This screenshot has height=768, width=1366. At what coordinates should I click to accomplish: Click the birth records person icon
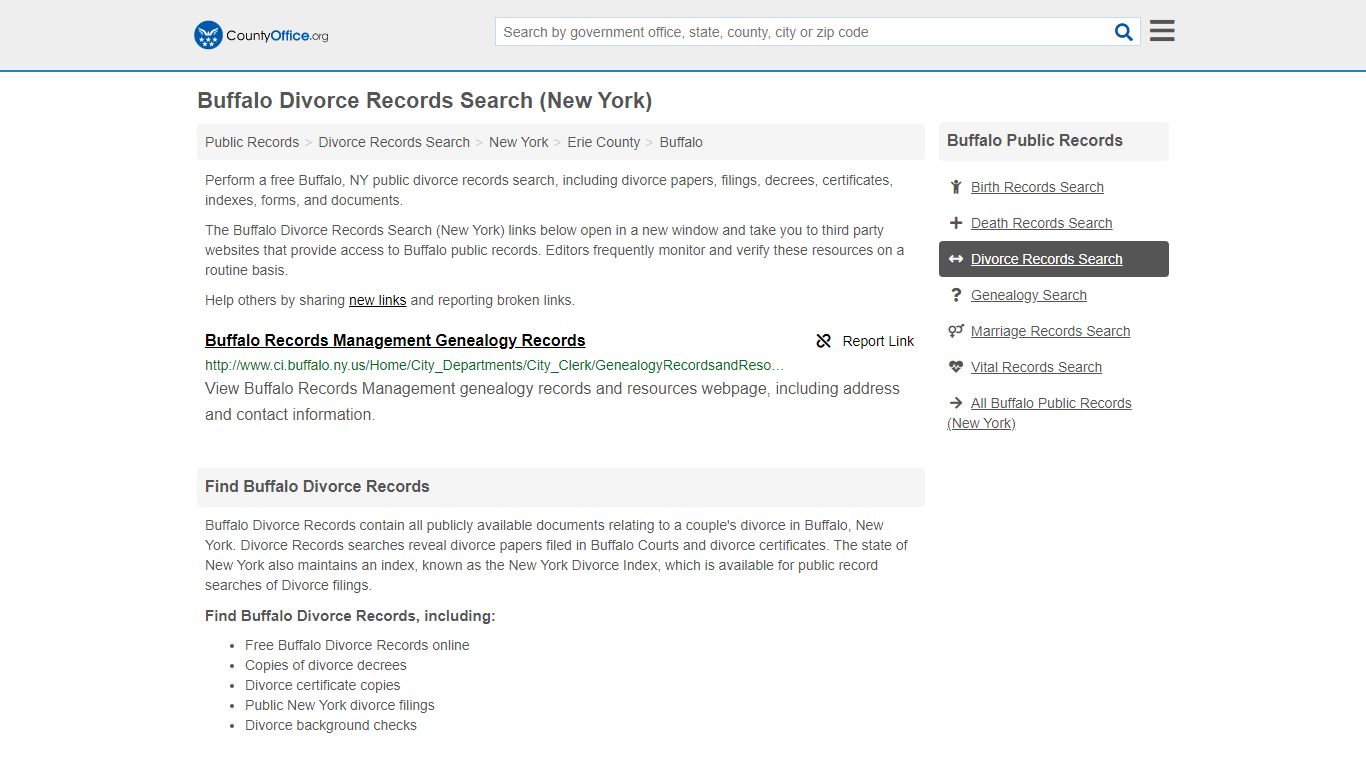956,187
